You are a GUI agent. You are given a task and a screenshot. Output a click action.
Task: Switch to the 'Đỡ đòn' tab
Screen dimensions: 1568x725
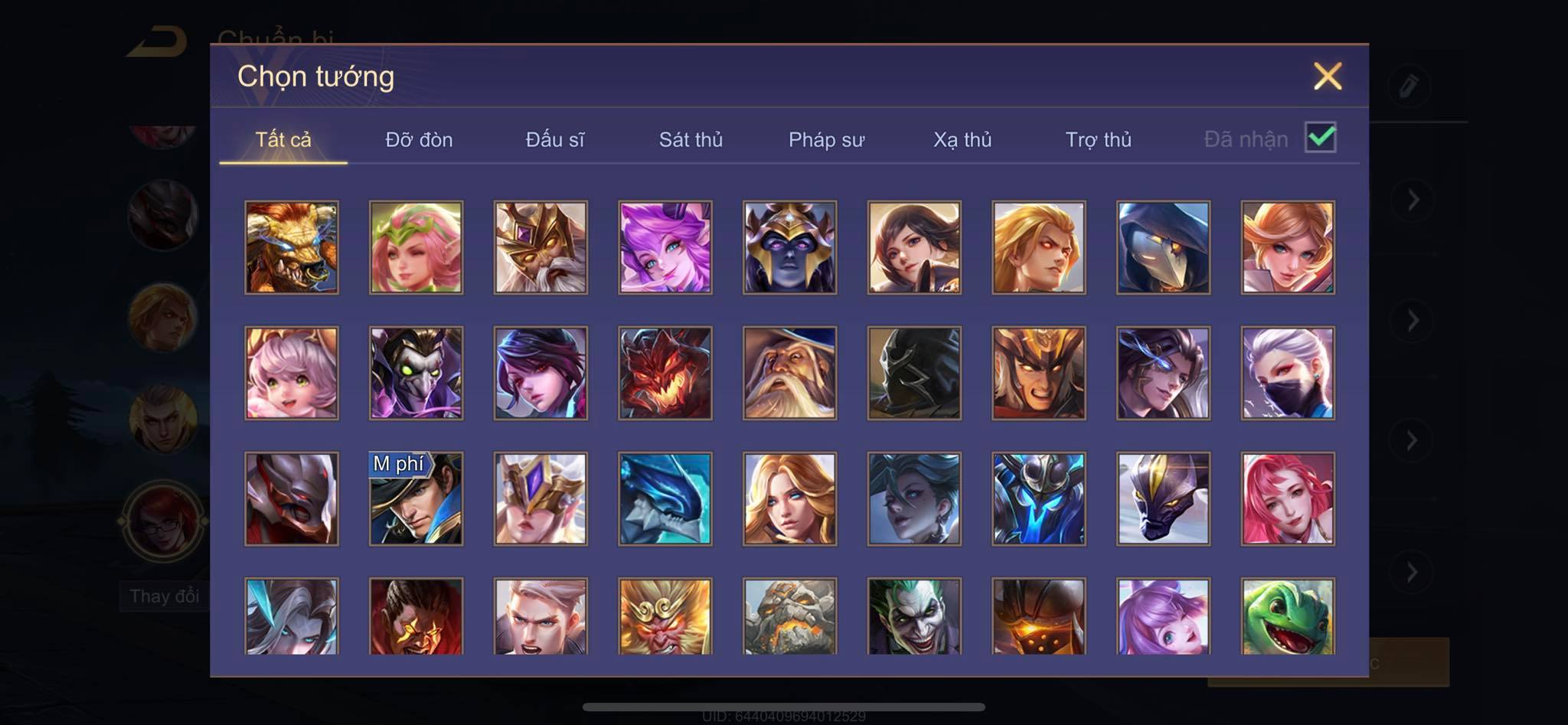pyautogui.click(x=419, y=139)
